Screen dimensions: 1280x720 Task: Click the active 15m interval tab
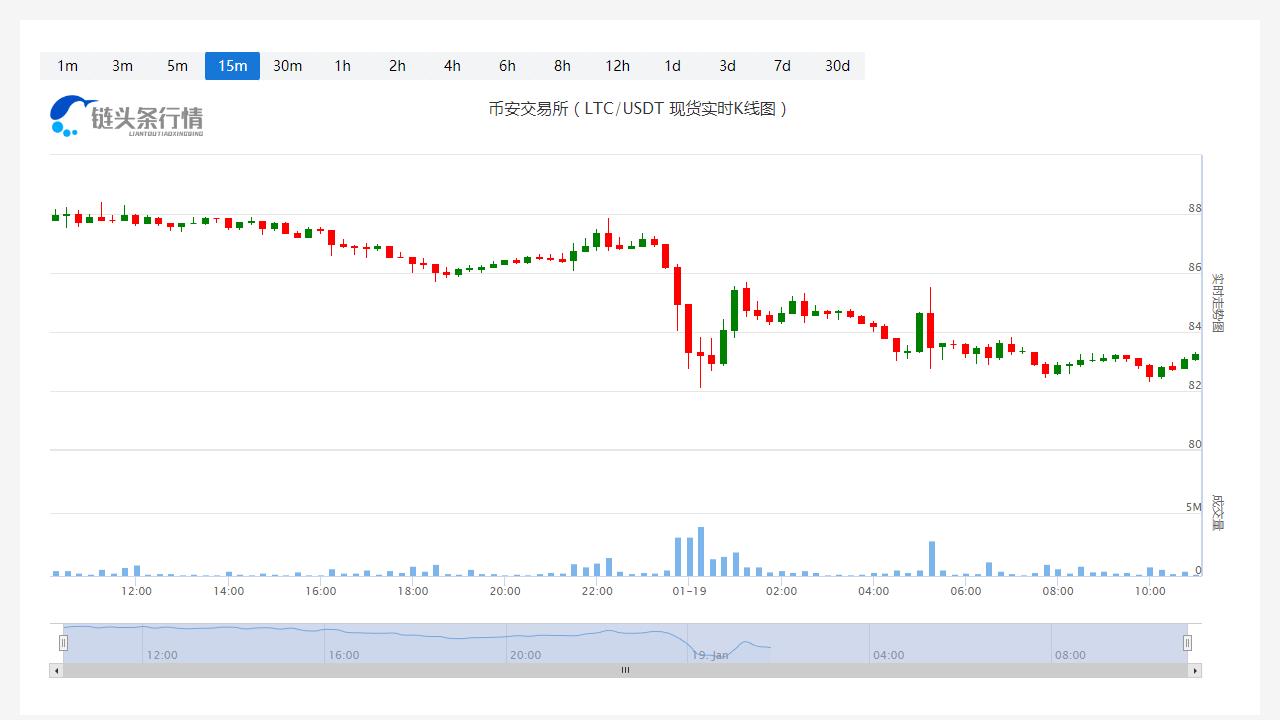(x=232, y=66)
